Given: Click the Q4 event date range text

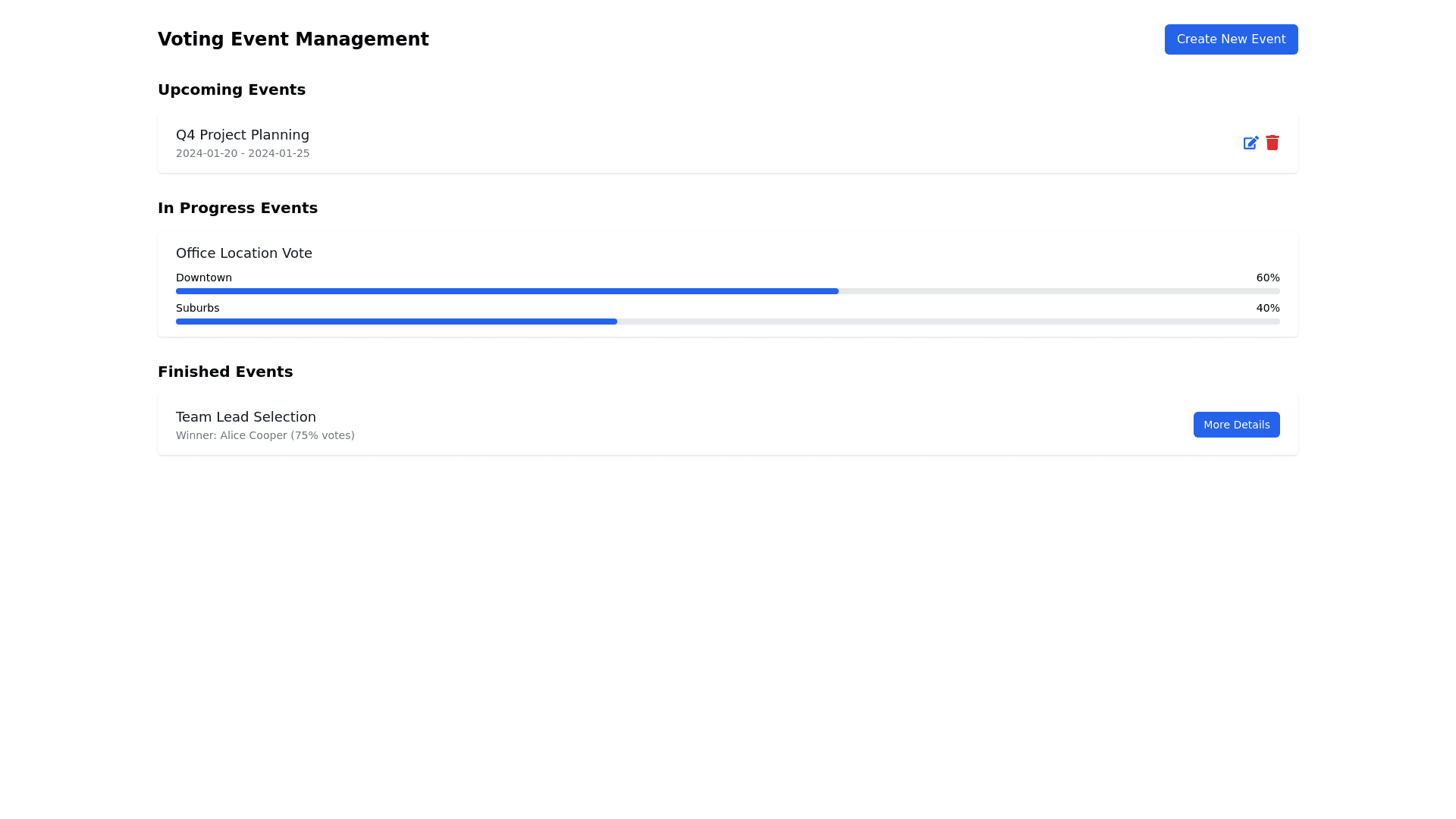Looking at the screenshot, I should coord(243,153).
